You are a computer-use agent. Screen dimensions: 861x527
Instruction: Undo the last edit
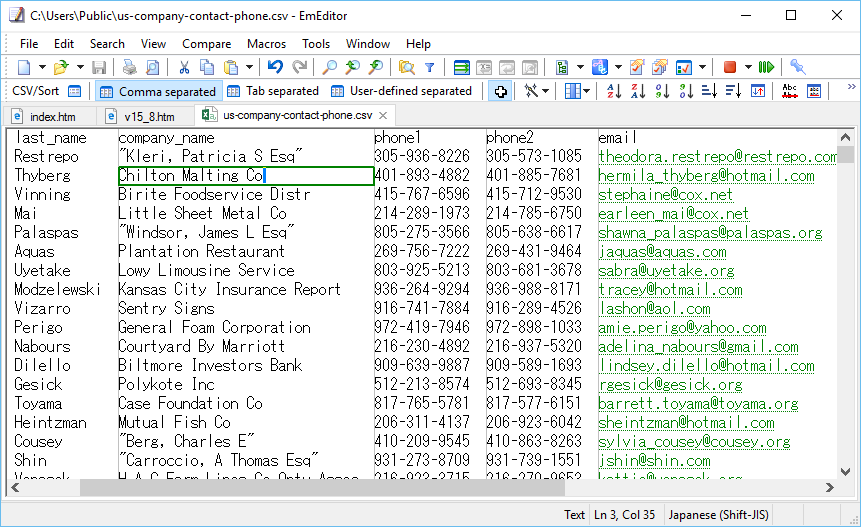(275, 67)
